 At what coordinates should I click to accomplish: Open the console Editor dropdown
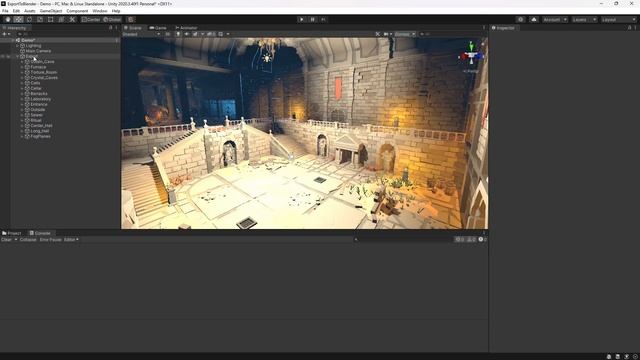pos(71,240)
